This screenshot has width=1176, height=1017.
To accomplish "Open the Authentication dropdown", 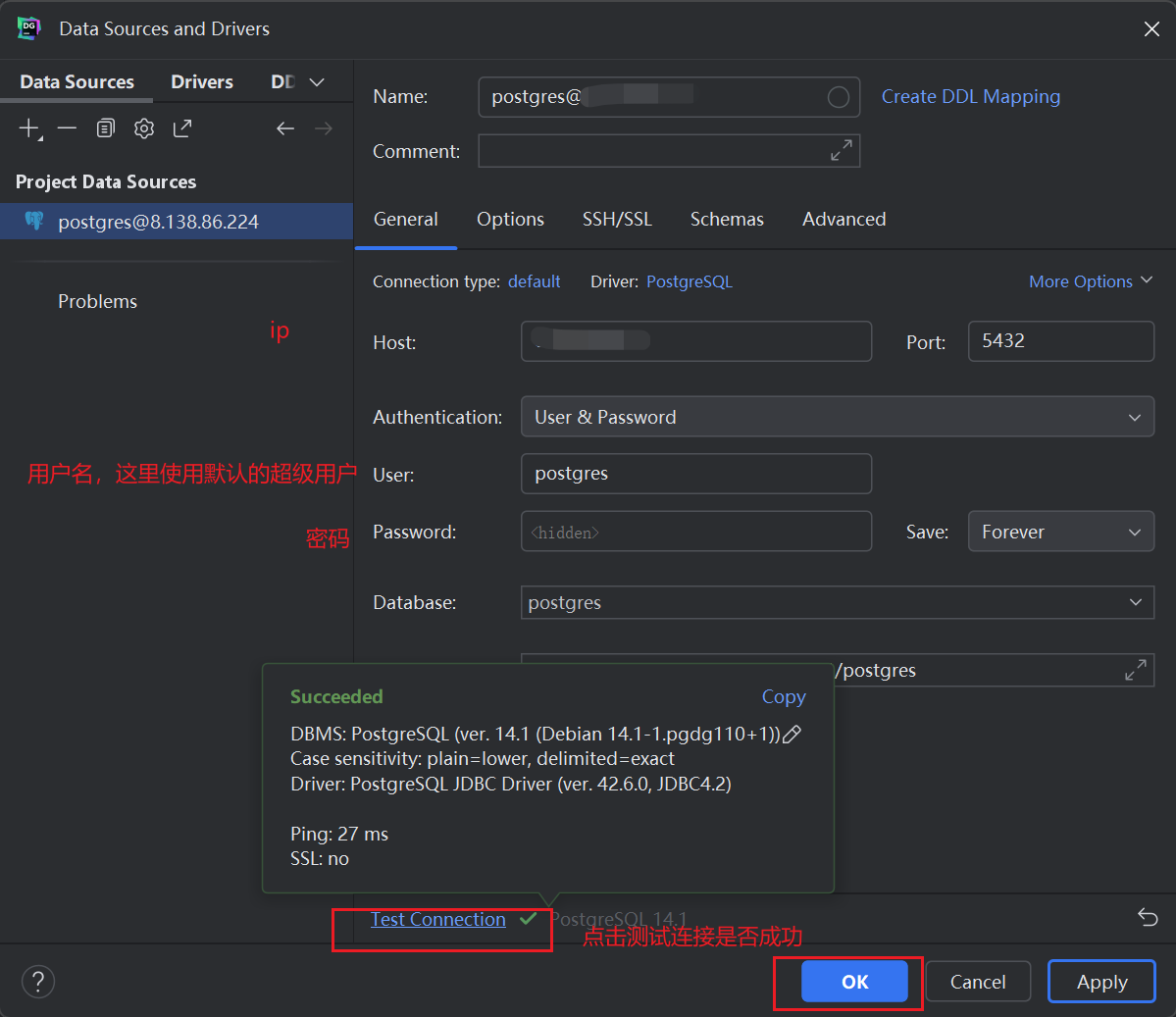I will [x=837, y=417].
